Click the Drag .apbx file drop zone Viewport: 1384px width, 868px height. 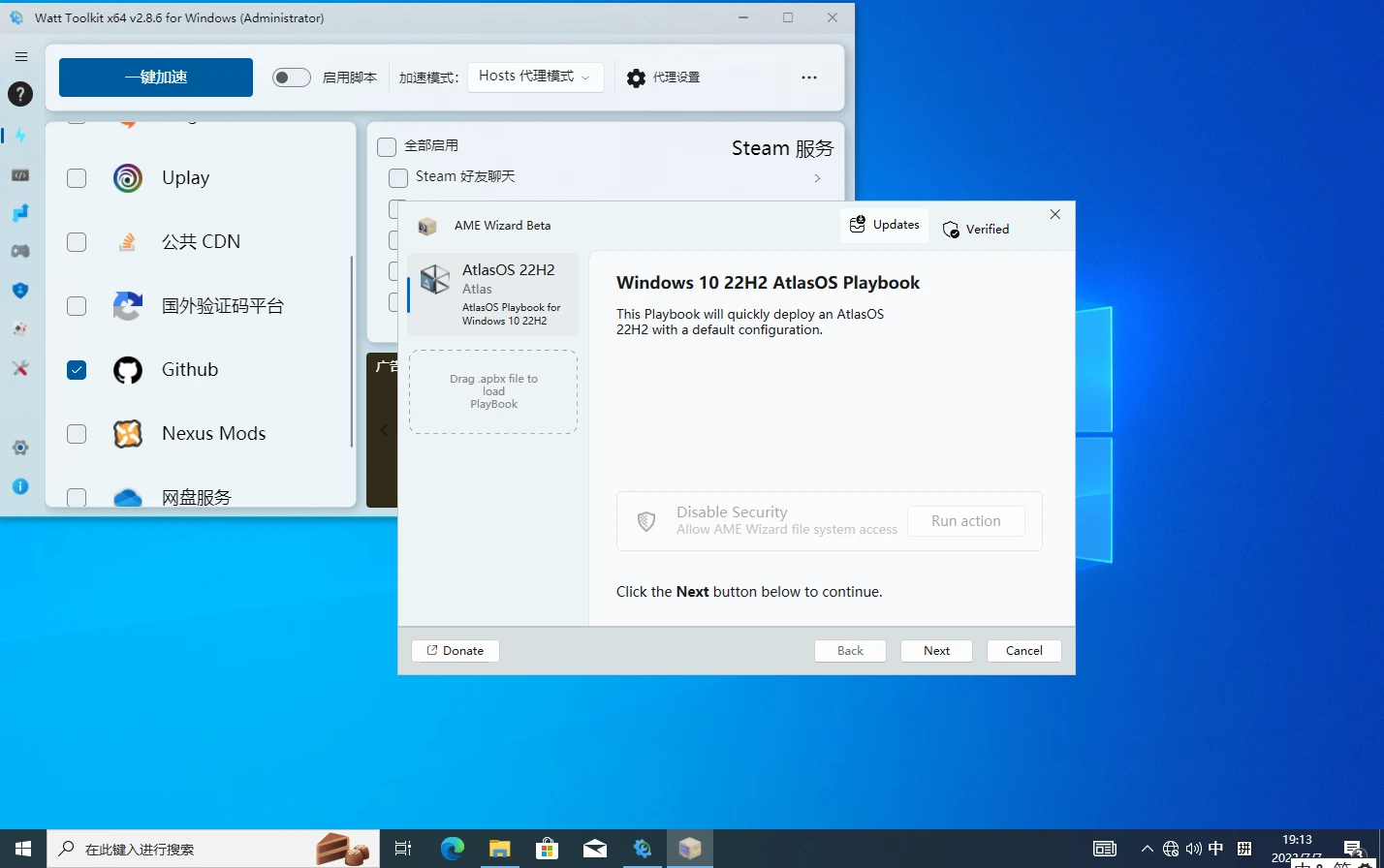[x=493, y=391]
